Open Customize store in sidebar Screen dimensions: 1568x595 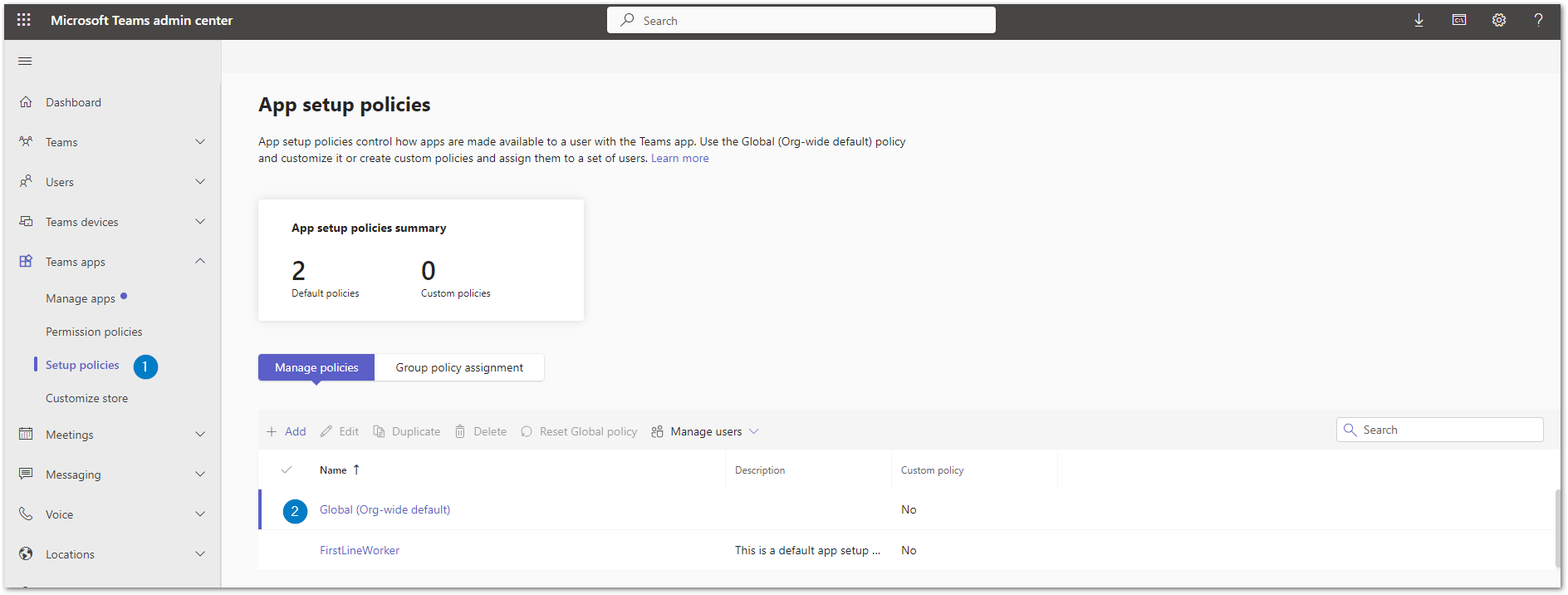click(86, 398)
